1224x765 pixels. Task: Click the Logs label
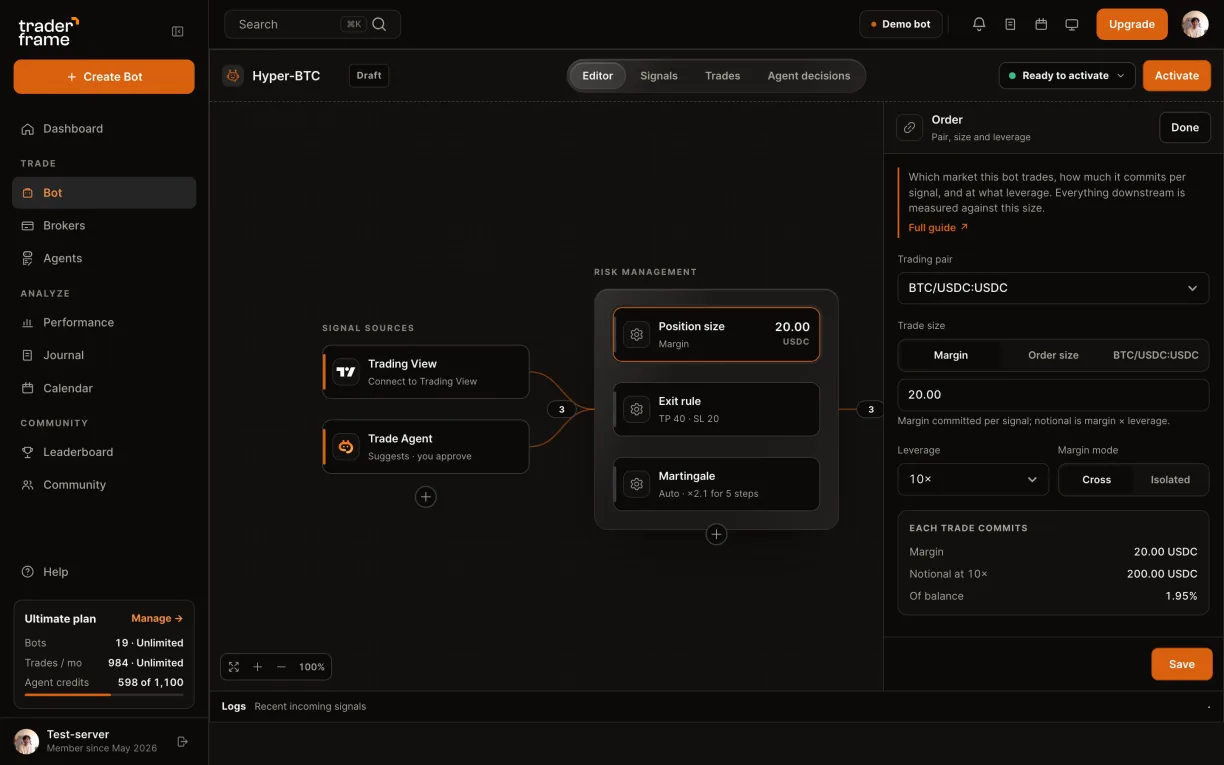tap(234, 706)
